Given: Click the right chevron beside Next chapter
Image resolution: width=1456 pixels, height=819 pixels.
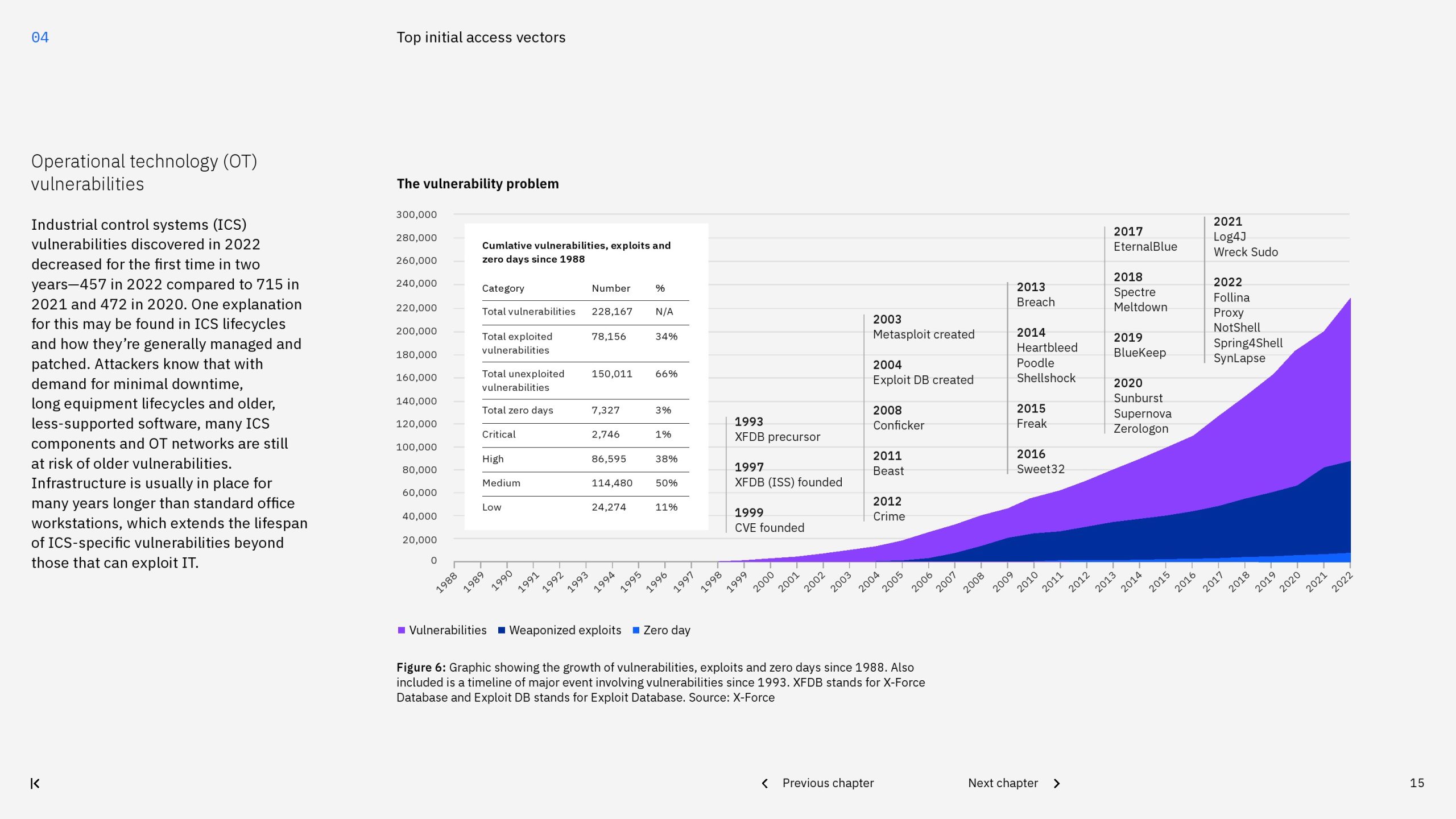Looking at the screenshot, I should (1057, 783).
